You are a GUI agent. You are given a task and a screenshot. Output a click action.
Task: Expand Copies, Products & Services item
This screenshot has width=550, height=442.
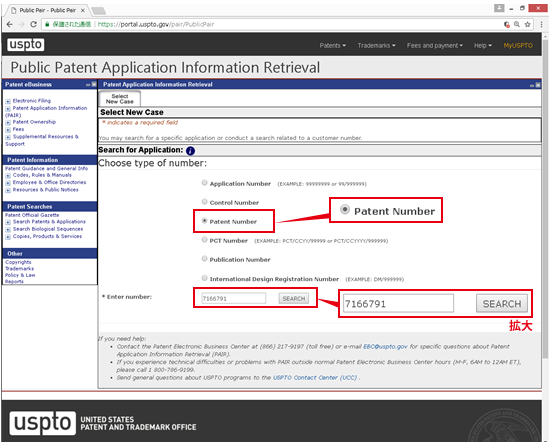point(8,237)
